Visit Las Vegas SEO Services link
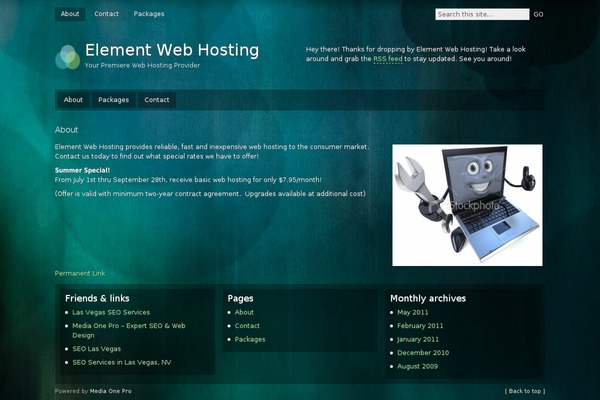Viewport: 600px width, 400px height. pyautogui.click(x=111, y=312)
